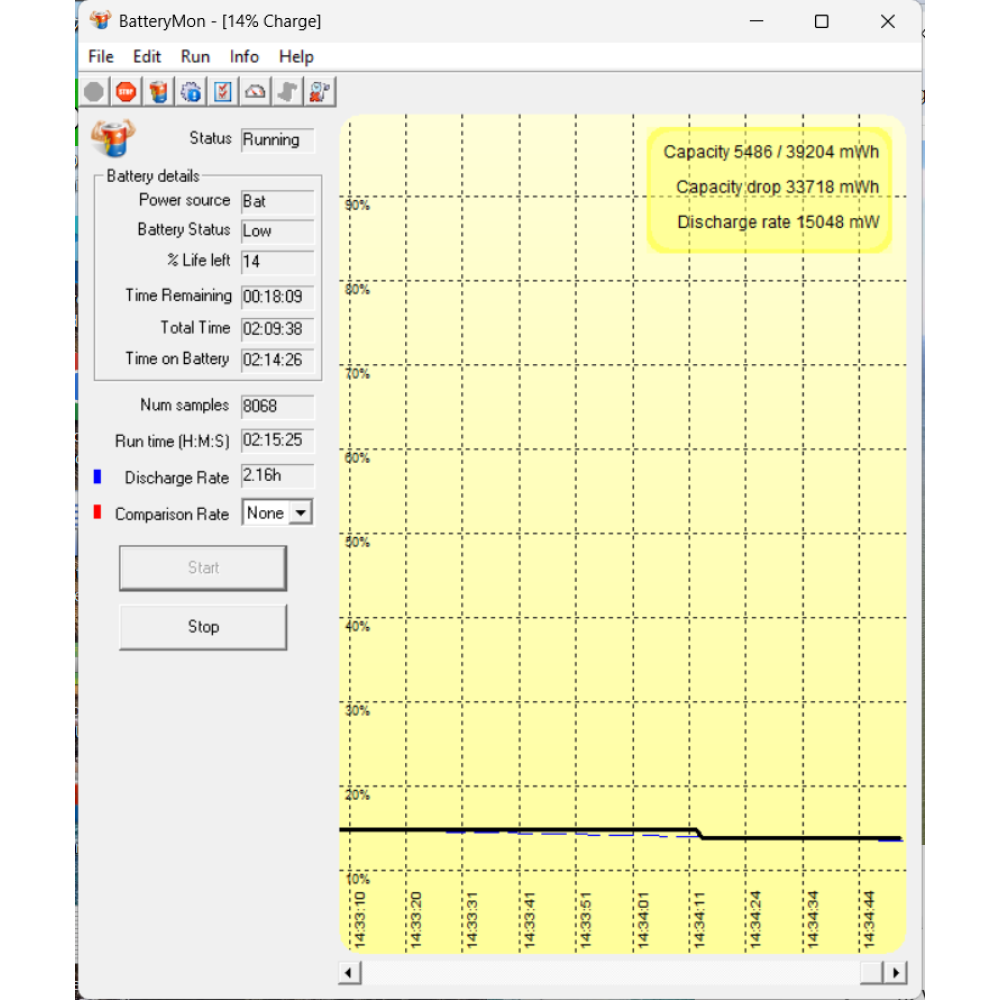Open the Edit menu

pyautogui.click(x=147, y=57)
